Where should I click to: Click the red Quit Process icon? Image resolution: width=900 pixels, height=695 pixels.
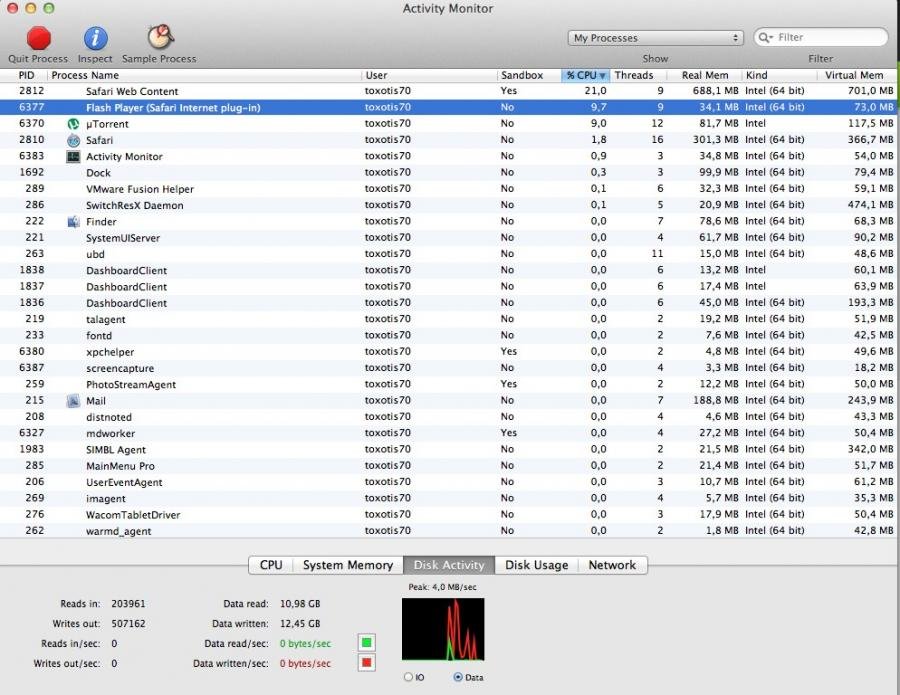tap(36, 37)
